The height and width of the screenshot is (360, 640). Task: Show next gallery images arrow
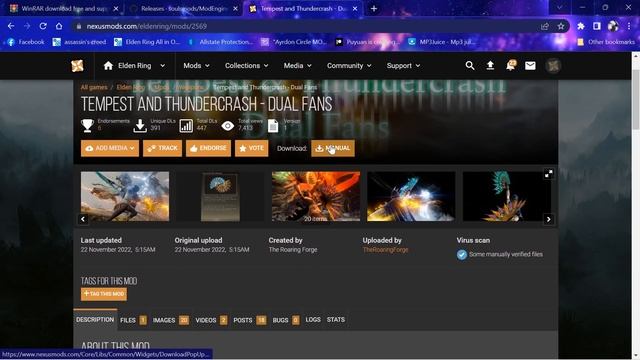(x=549, y=219)
